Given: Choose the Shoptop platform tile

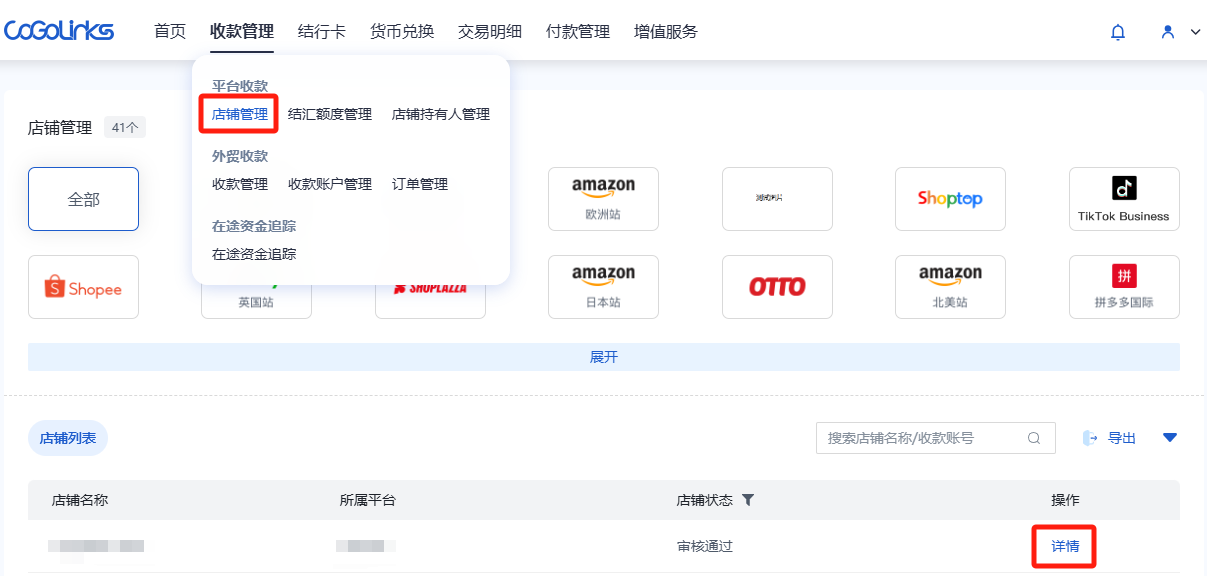Looking at the screenshot, I should [950, 199].
